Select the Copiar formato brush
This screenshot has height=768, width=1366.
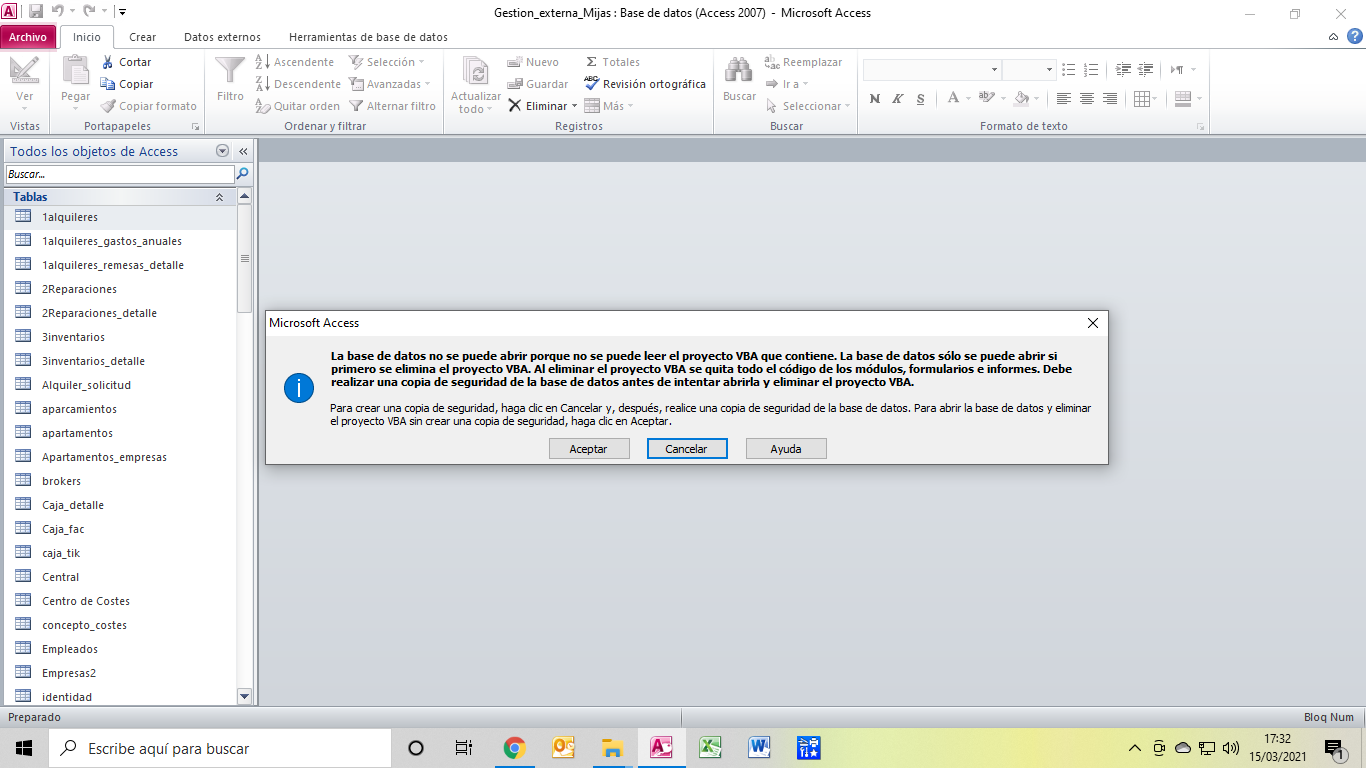pos(149,106)
